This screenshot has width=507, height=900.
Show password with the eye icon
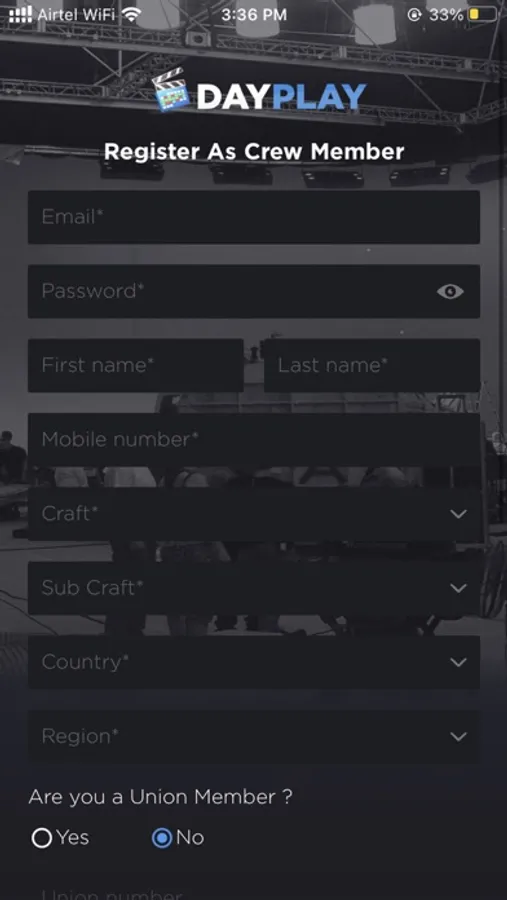(450, 292)
